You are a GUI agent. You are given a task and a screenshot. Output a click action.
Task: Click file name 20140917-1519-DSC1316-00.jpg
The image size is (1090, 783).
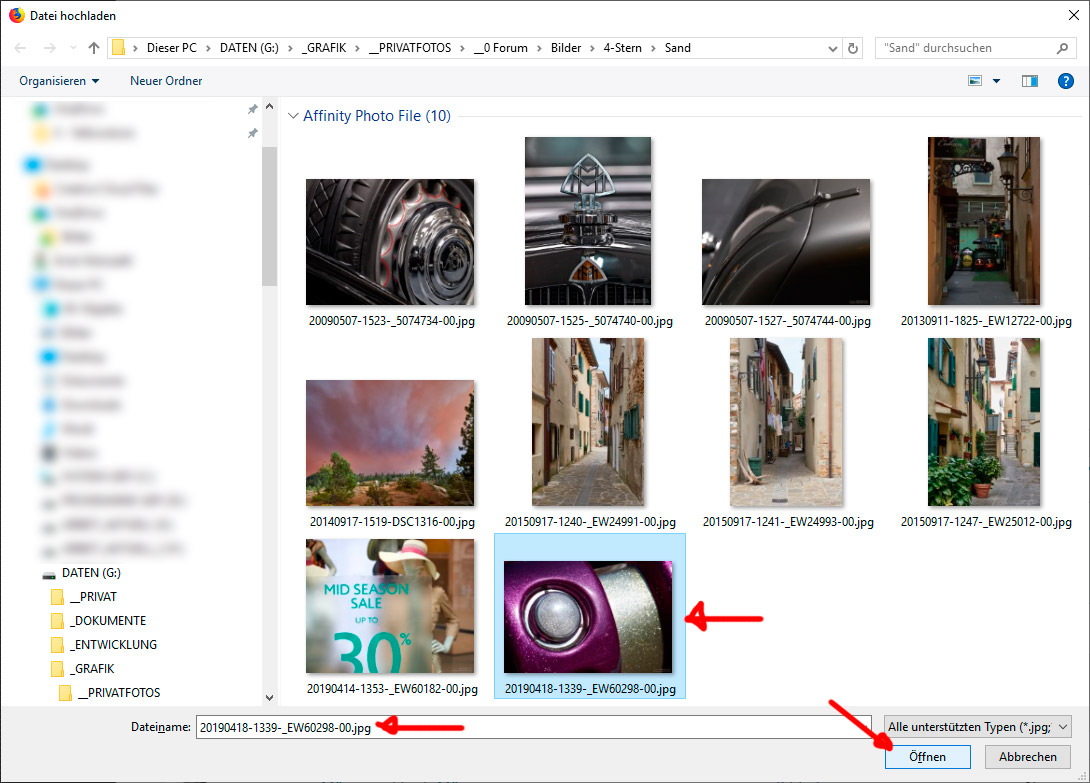[x=392, y=522]
